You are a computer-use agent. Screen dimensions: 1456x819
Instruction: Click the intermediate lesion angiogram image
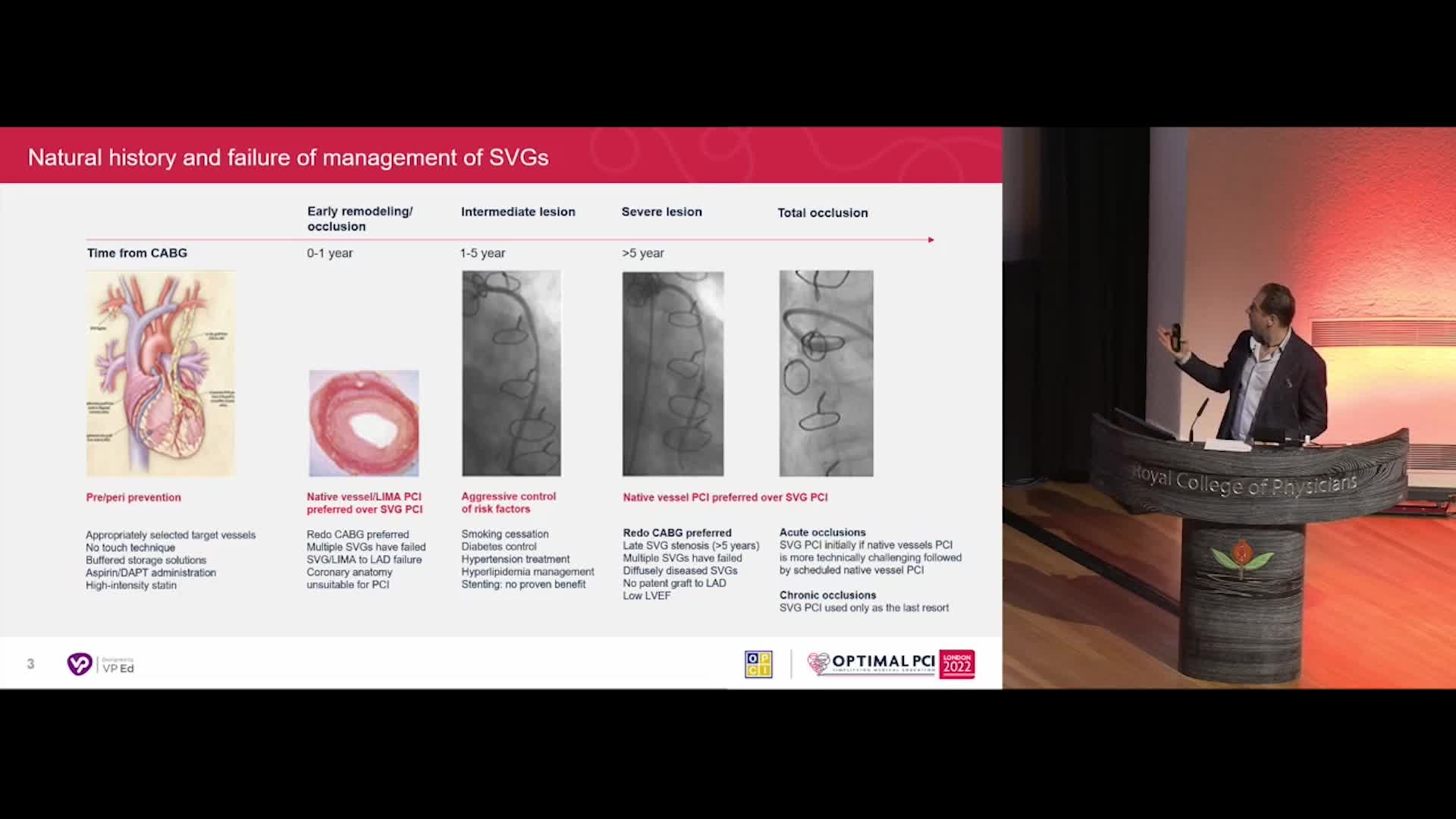(512, 374)
